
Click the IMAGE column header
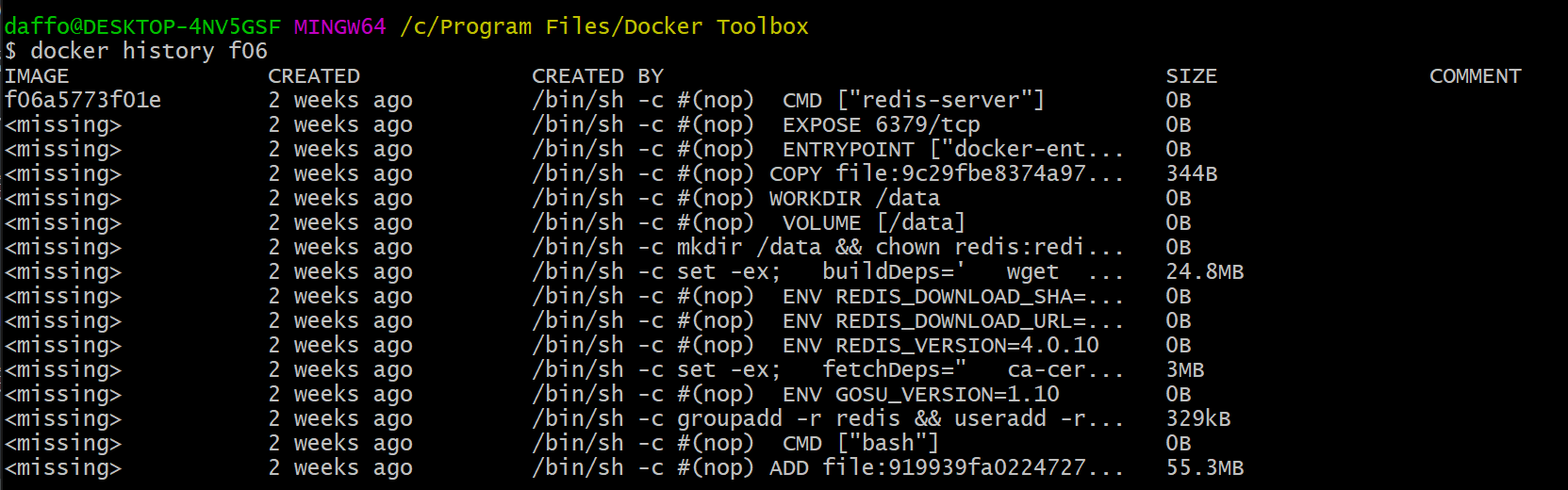point(37,76)
